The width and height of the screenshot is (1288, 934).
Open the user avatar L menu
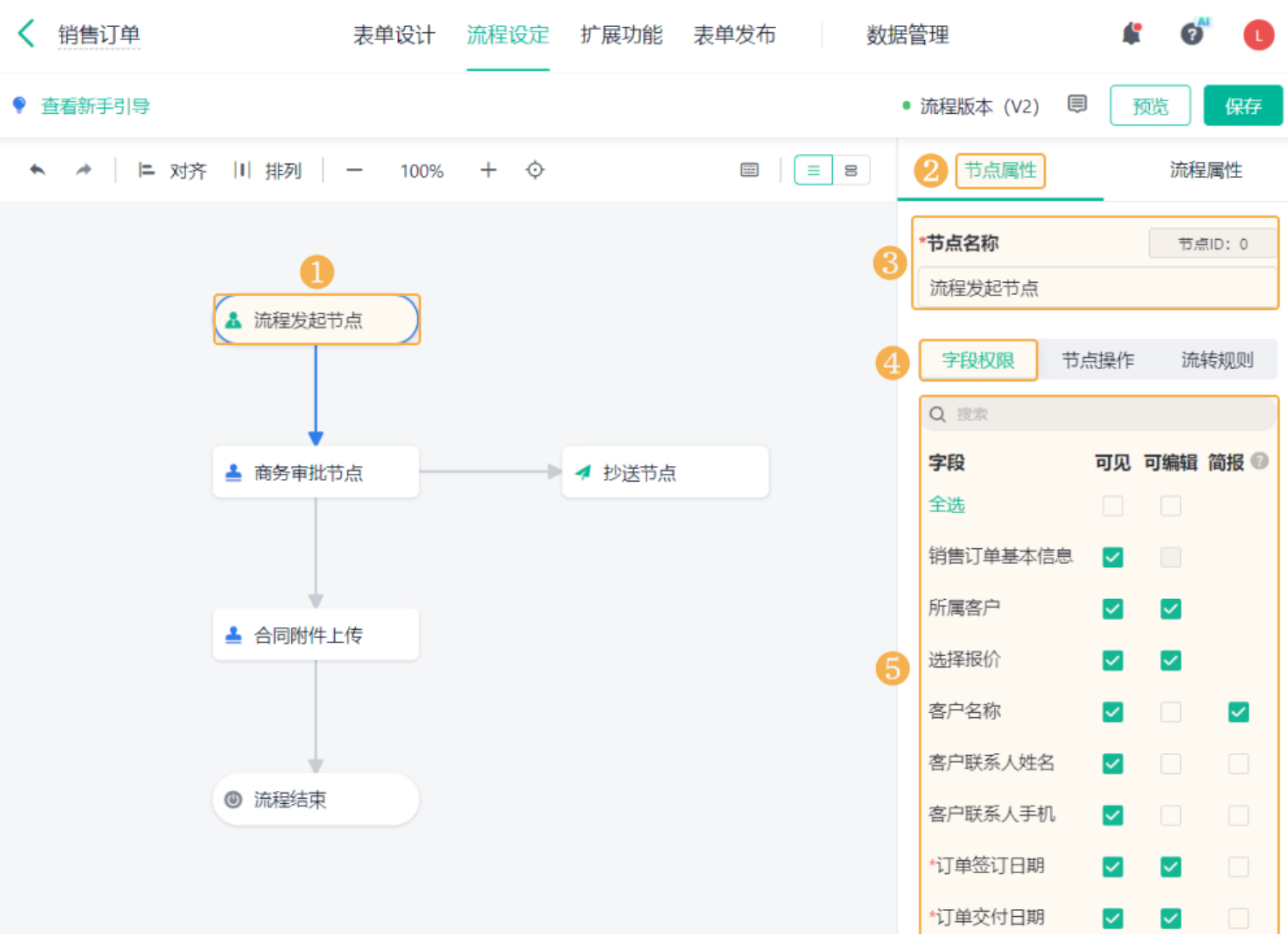[1258, 34]
